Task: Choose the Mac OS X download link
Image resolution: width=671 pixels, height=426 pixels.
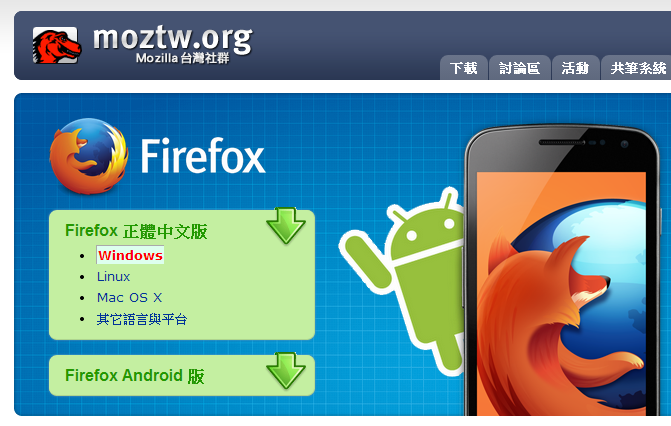Action: click(129, 298)
